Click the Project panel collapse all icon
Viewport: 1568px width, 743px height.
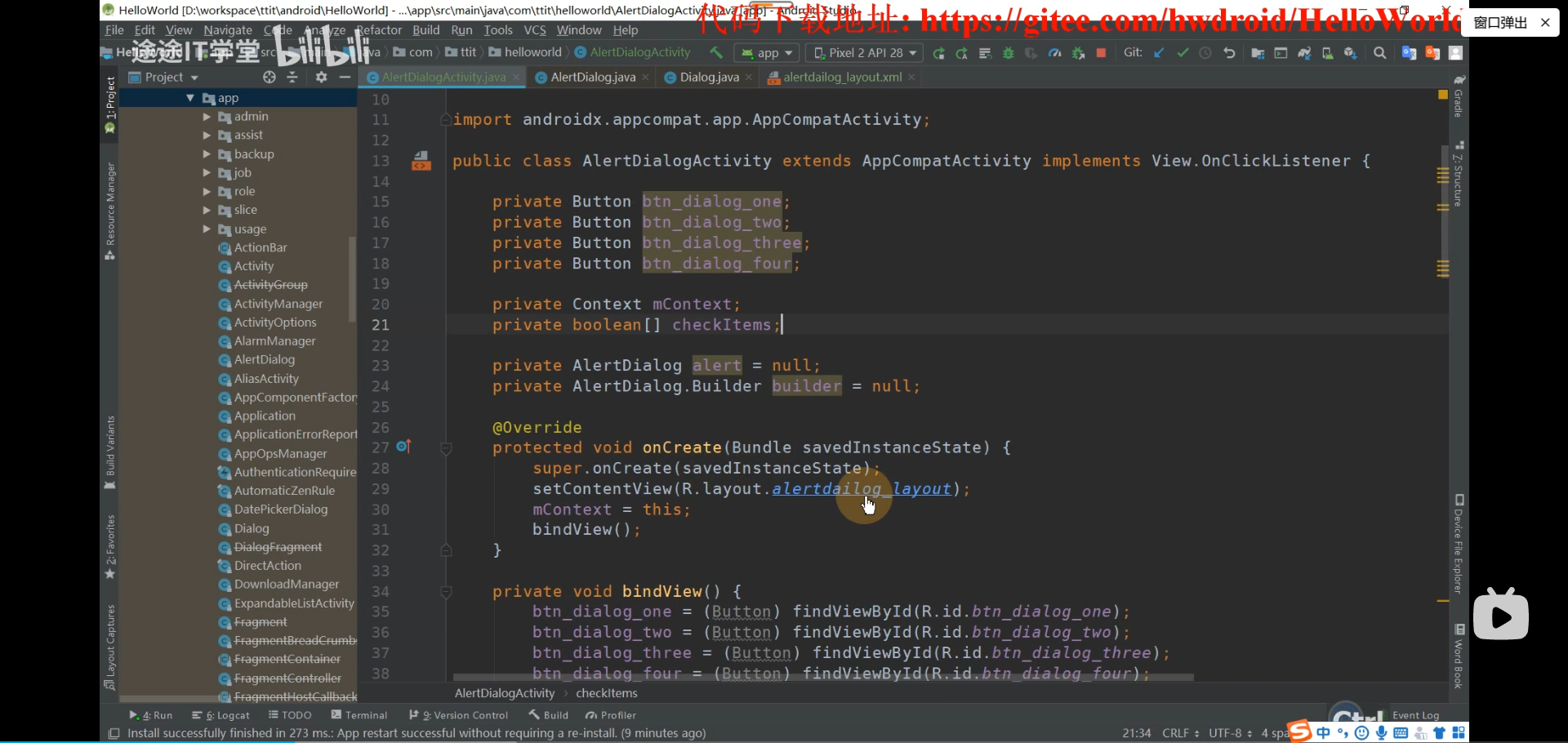tap(292, 77)
